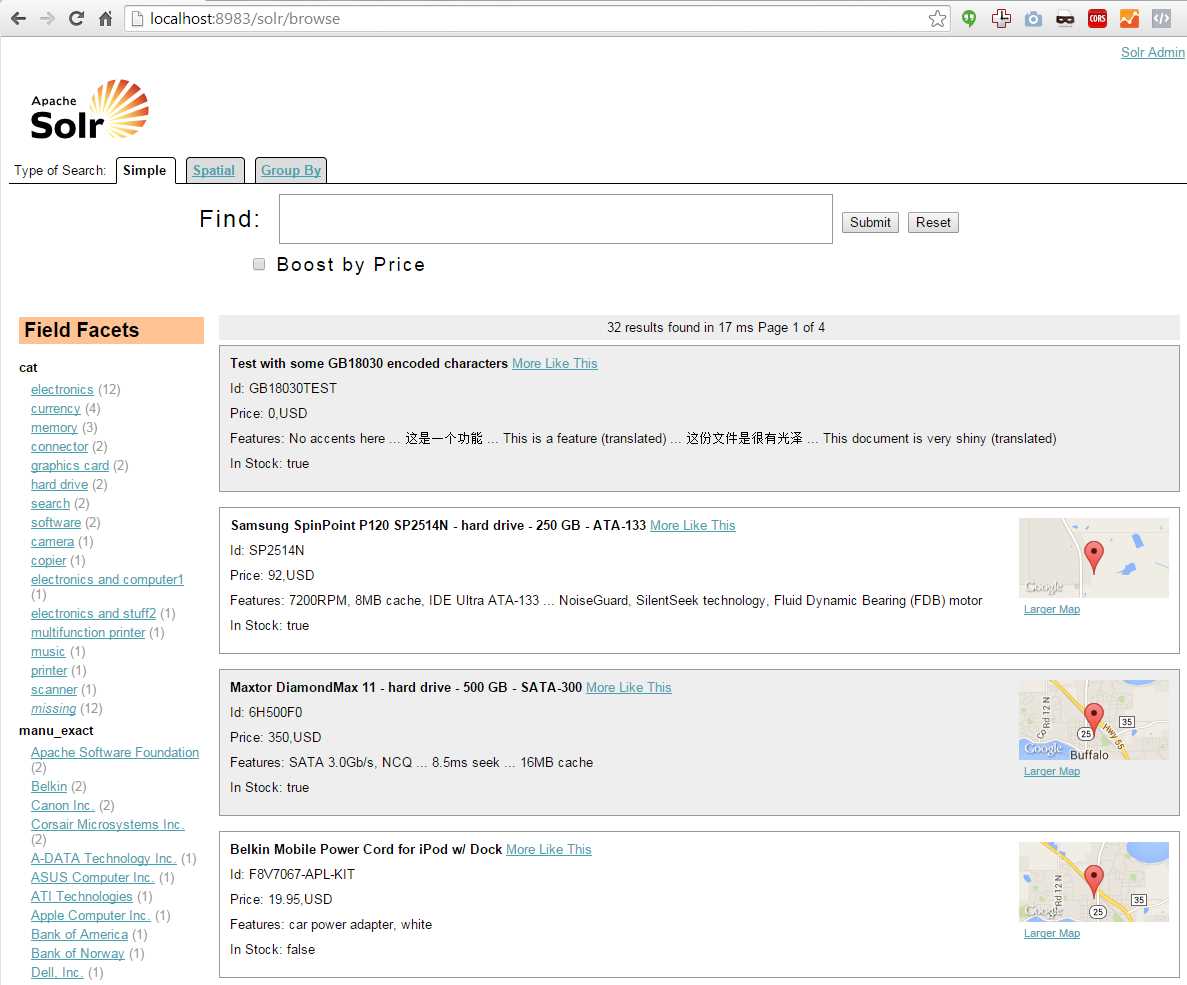
Task: Switch to the Group By tab
Action: point(291,170)
